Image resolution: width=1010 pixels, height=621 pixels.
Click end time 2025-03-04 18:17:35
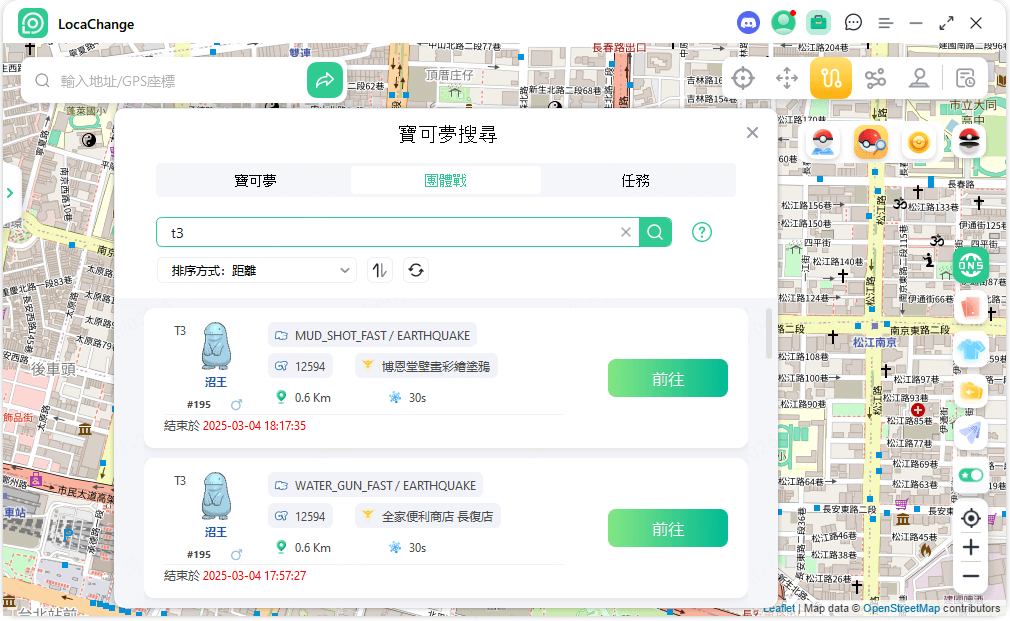(254, 426)
